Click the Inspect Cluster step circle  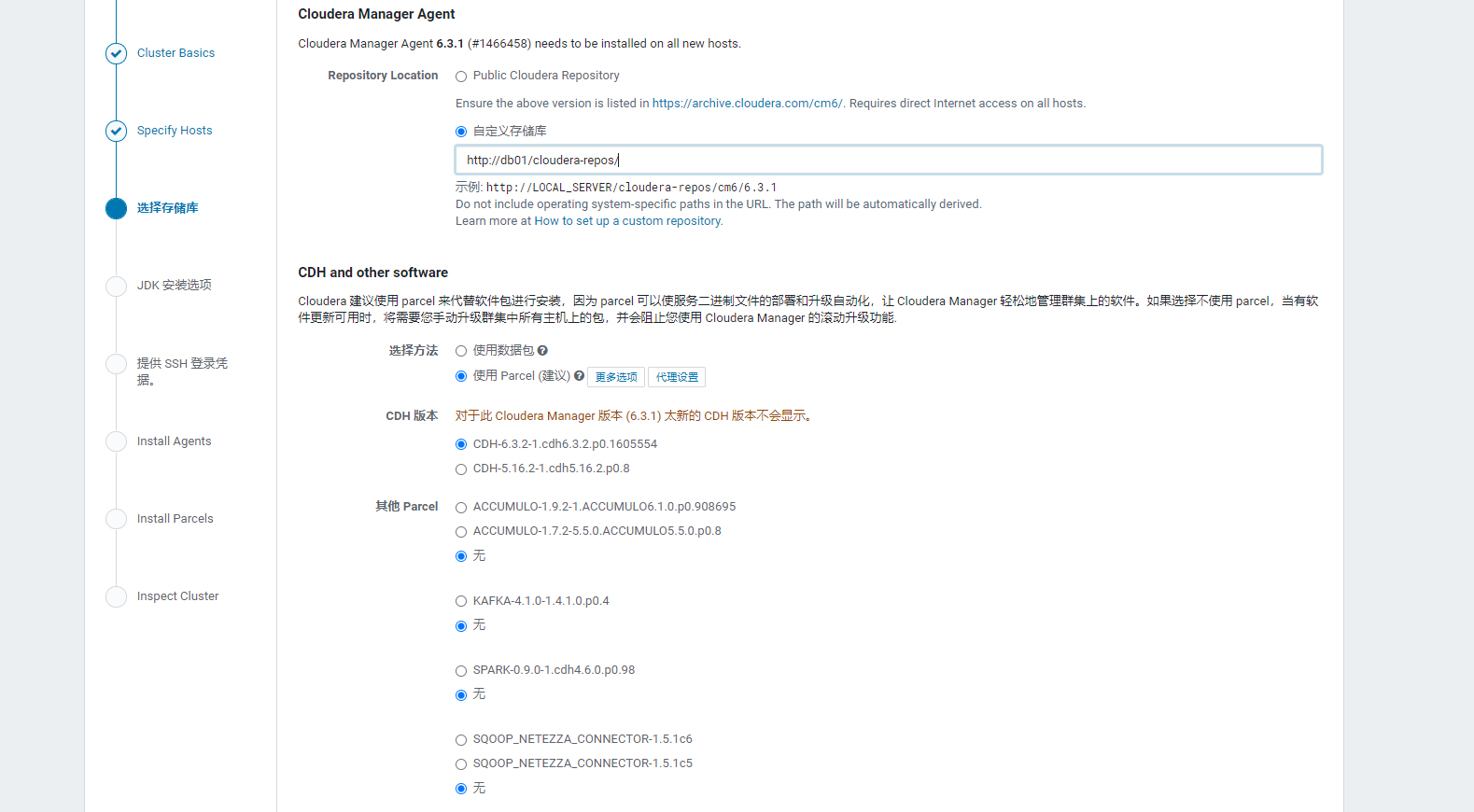click(x=116, y=596)
